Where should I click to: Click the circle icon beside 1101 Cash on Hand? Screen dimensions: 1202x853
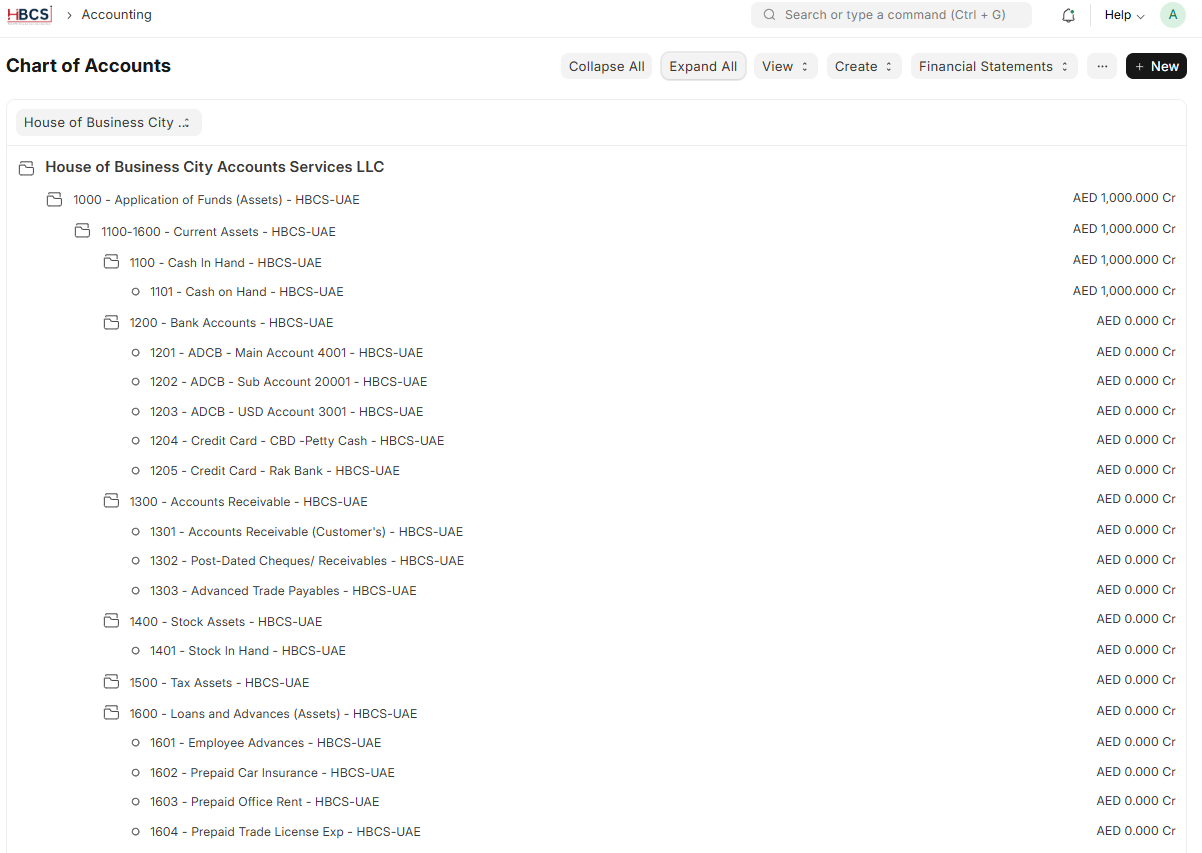tap(135, 292)
